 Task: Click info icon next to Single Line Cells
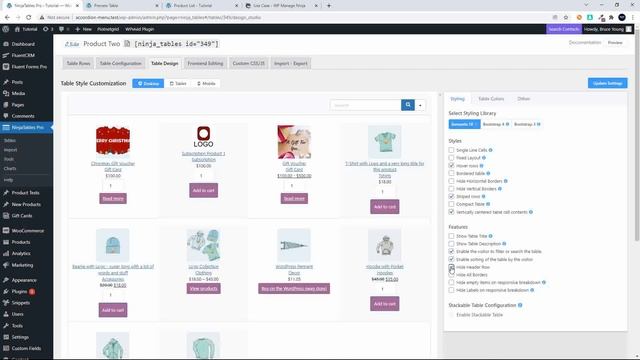491,150
